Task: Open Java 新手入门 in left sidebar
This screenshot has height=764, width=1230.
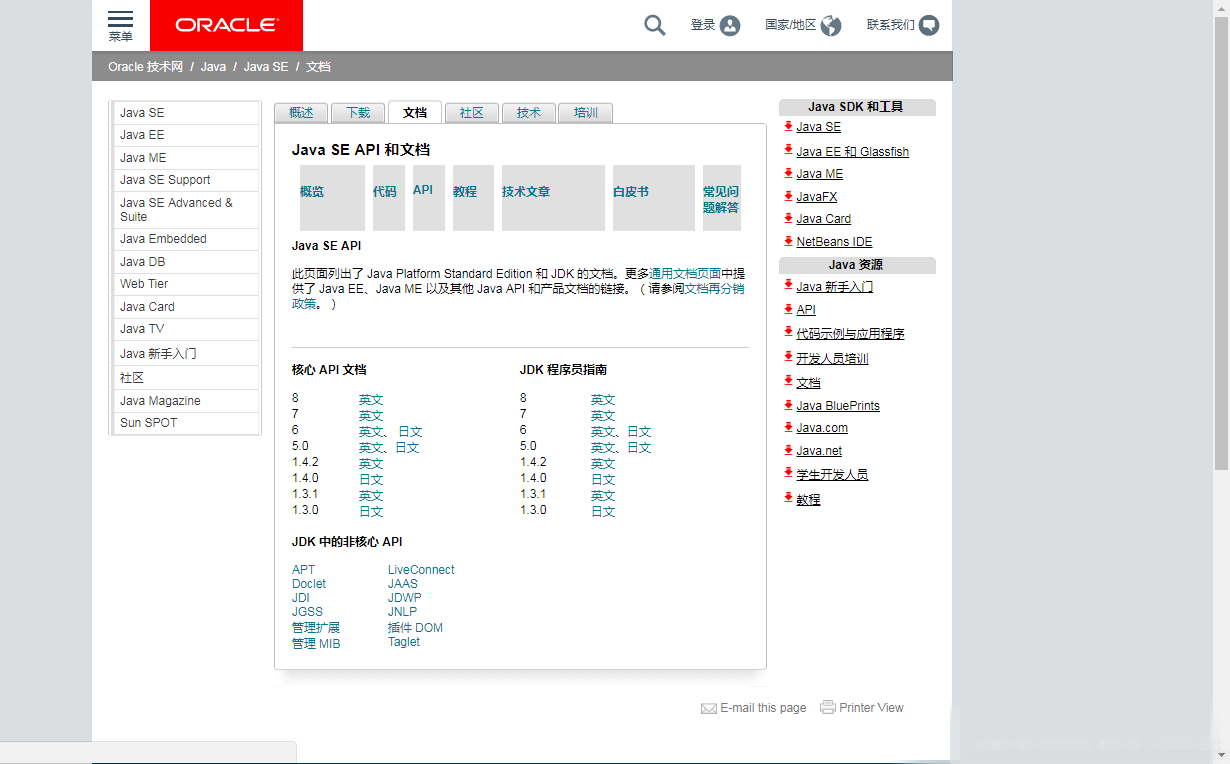Action: (186, 353)
